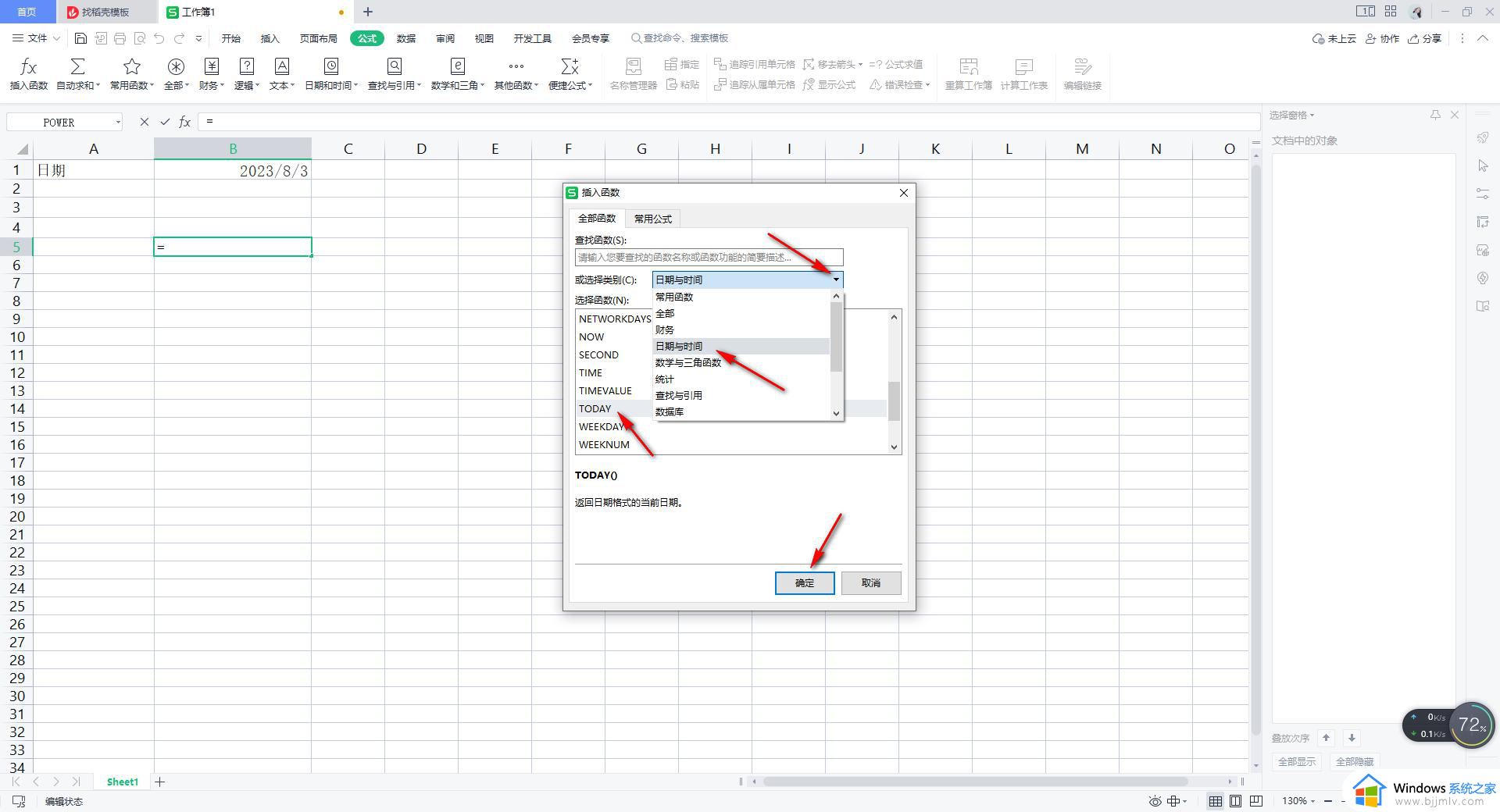This screenshot has width=1500, height=812.
Task: Open the Other Functions icon
Action: [516, 66]
